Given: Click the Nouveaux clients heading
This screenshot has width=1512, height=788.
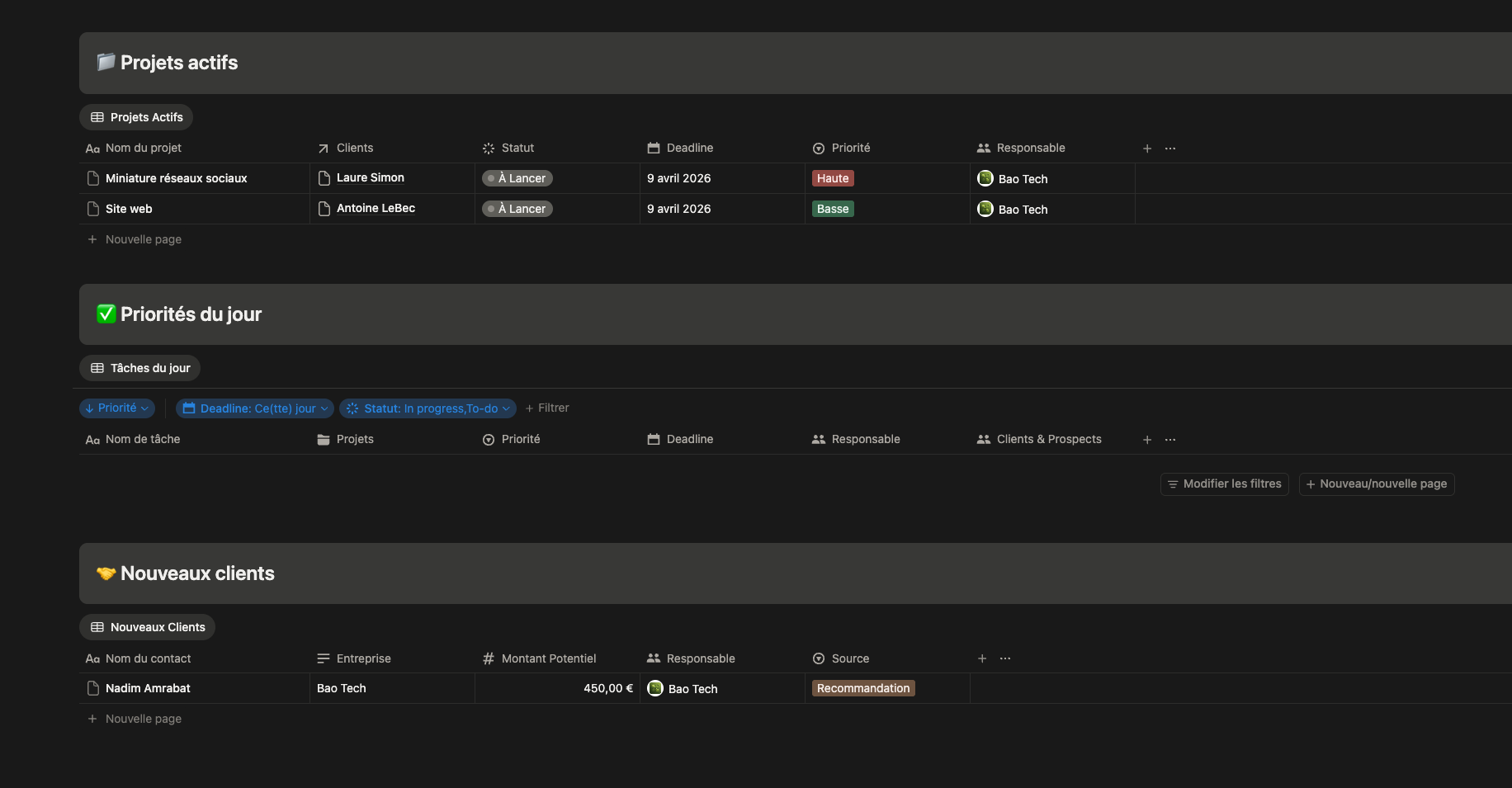Looking at the screenshot, I should point(197,573).
